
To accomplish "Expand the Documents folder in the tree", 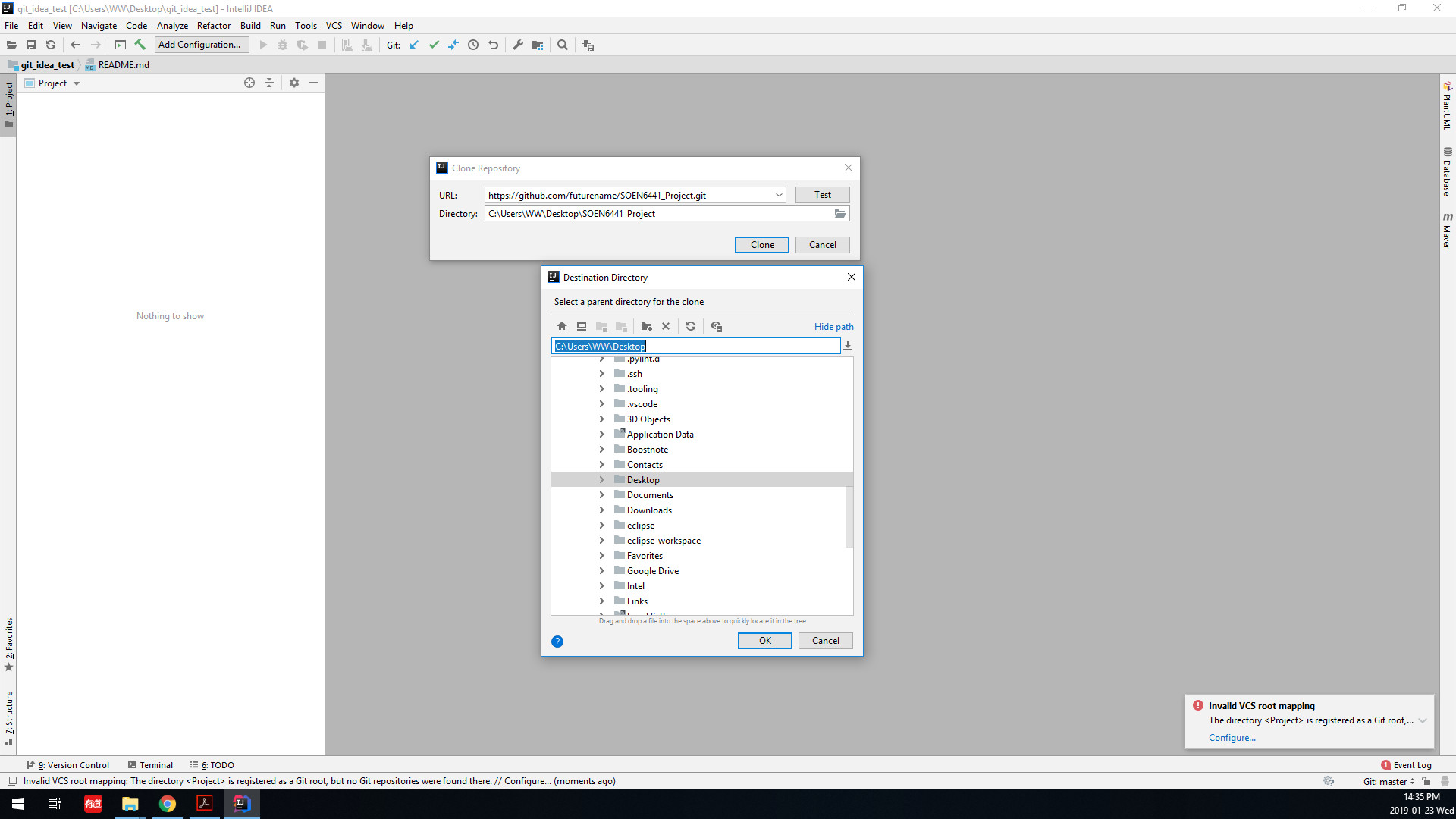I will tap(602, 495).
